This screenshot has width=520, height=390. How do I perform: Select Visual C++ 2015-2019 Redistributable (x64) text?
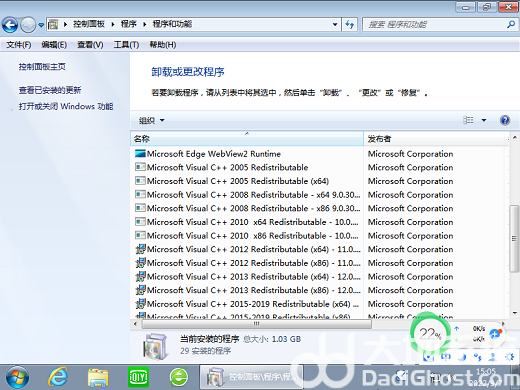coord(253,304)
